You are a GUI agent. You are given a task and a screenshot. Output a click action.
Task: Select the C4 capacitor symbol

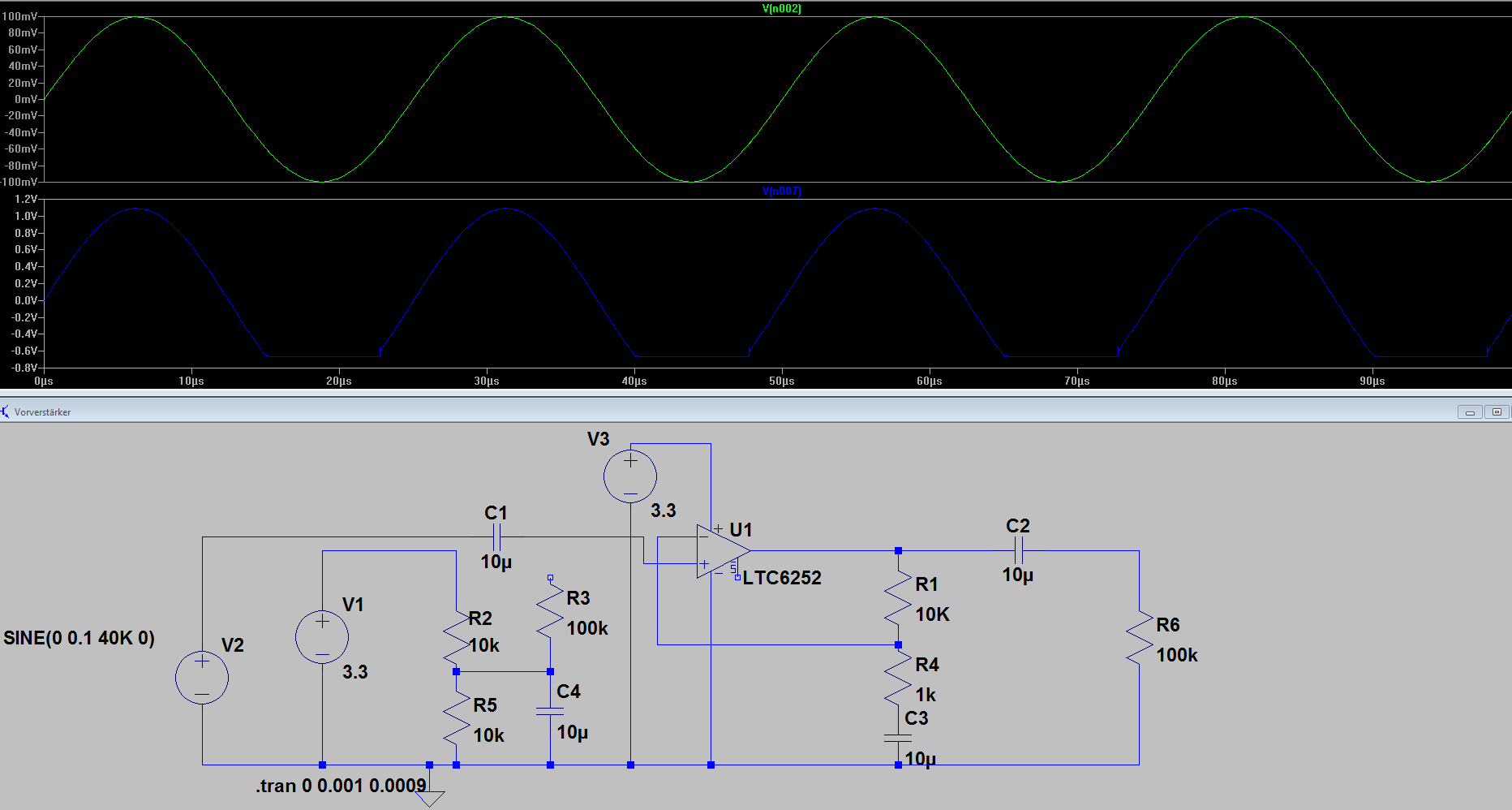click(x=550, y=711)
